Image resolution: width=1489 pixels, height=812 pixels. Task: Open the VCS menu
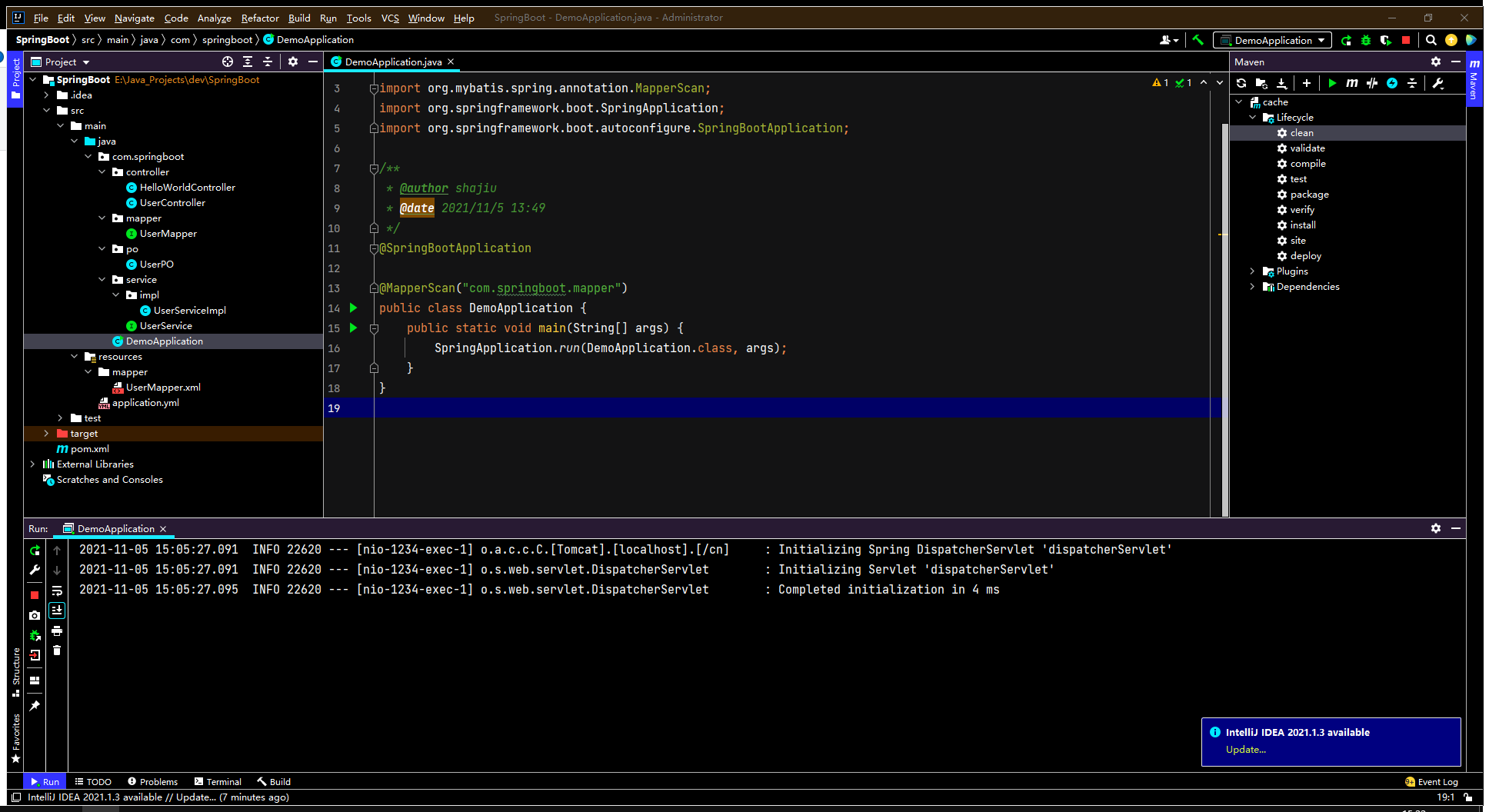[390, 18]
